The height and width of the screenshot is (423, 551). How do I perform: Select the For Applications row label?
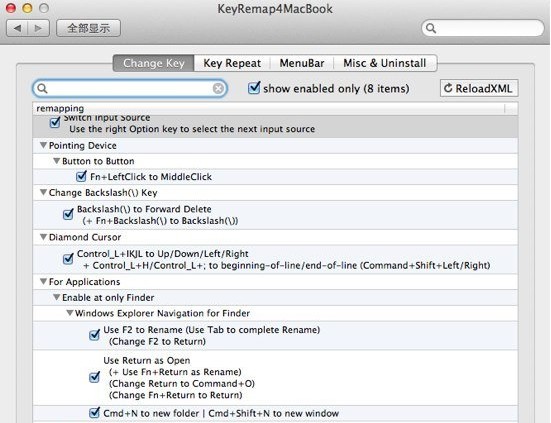click(x=84, y=282)
